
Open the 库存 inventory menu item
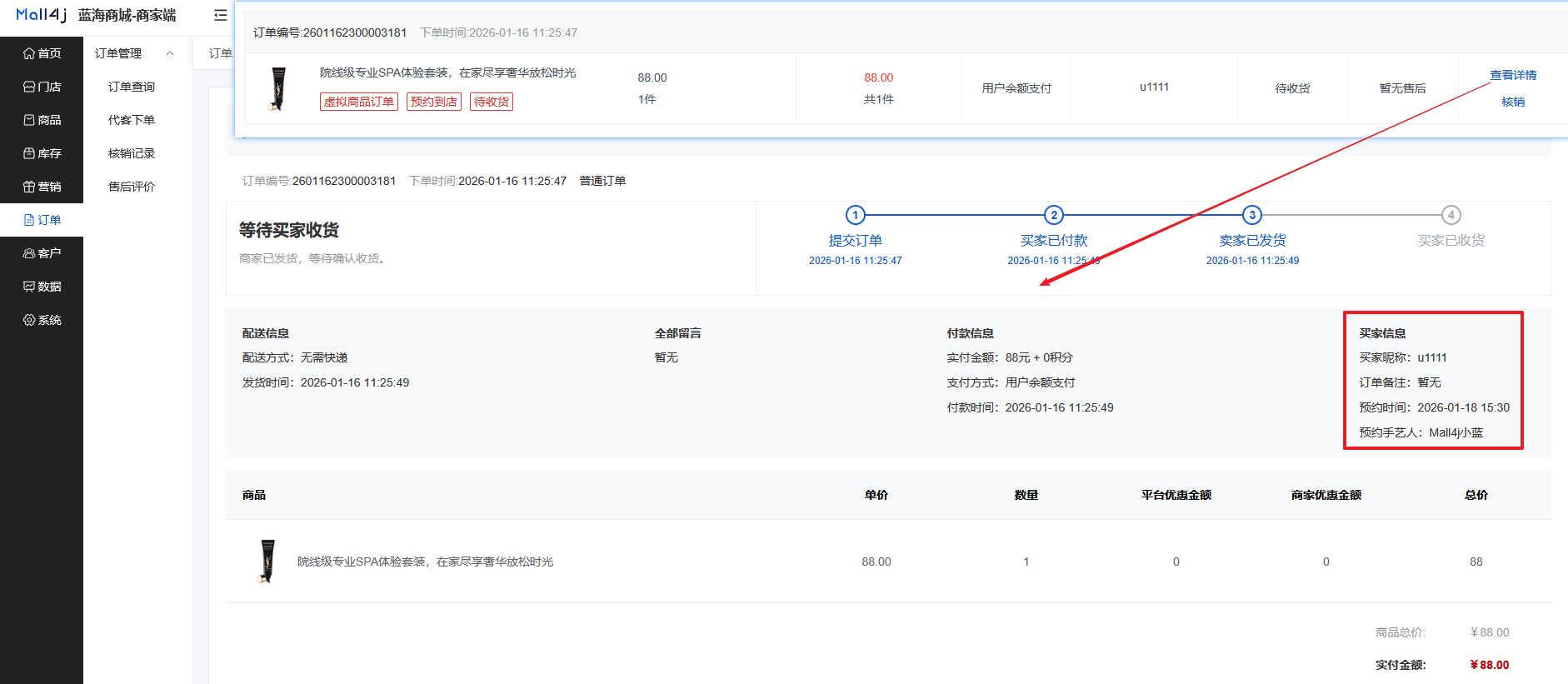coord(42,153)
